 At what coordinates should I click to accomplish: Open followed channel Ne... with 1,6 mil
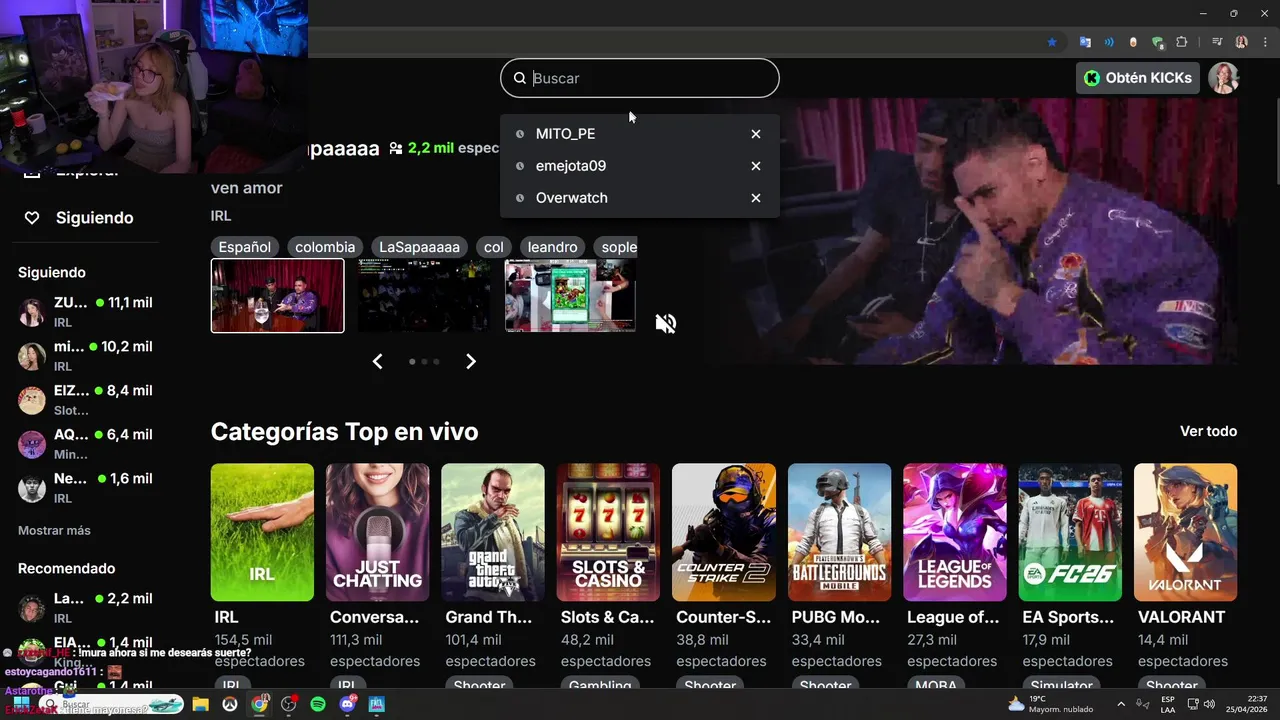click(88, 488)
